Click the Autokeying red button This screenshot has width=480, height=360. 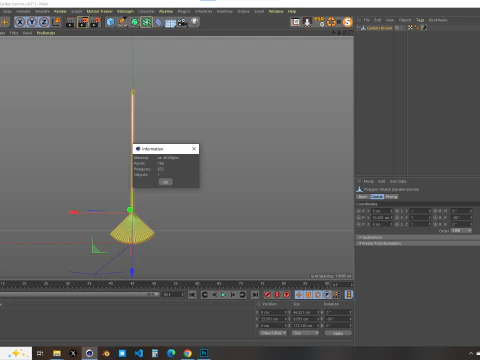point(277,295)
